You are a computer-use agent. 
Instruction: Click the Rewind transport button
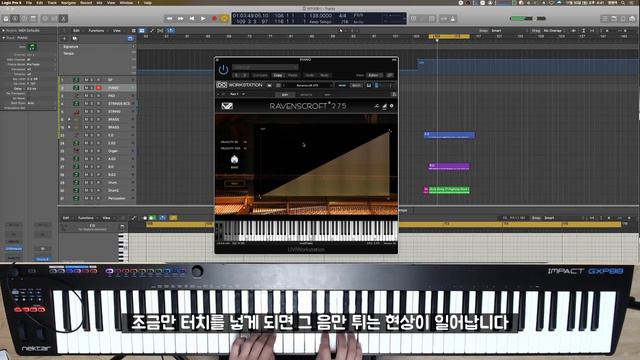[169, 18]
